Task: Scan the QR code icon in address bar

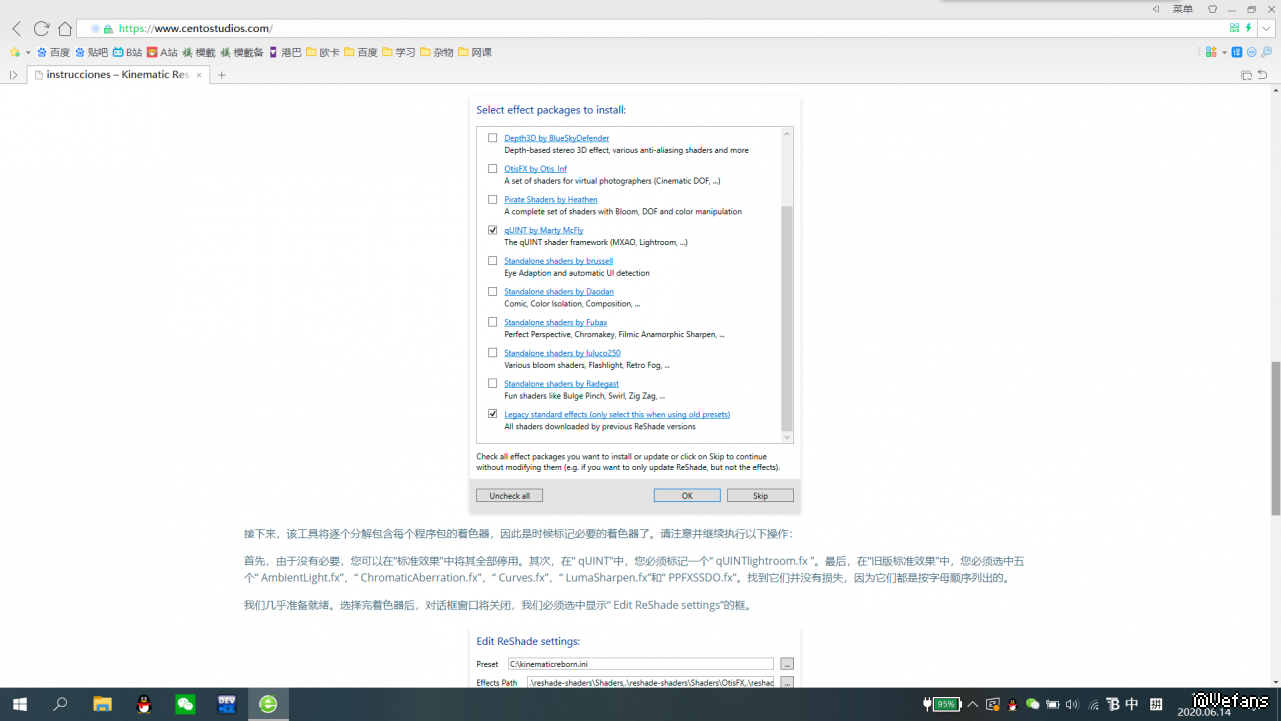Action: (1235, 28)
